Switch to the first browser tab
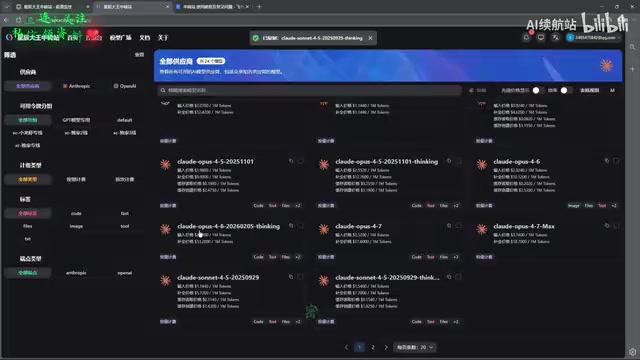 tap(52, 7)
